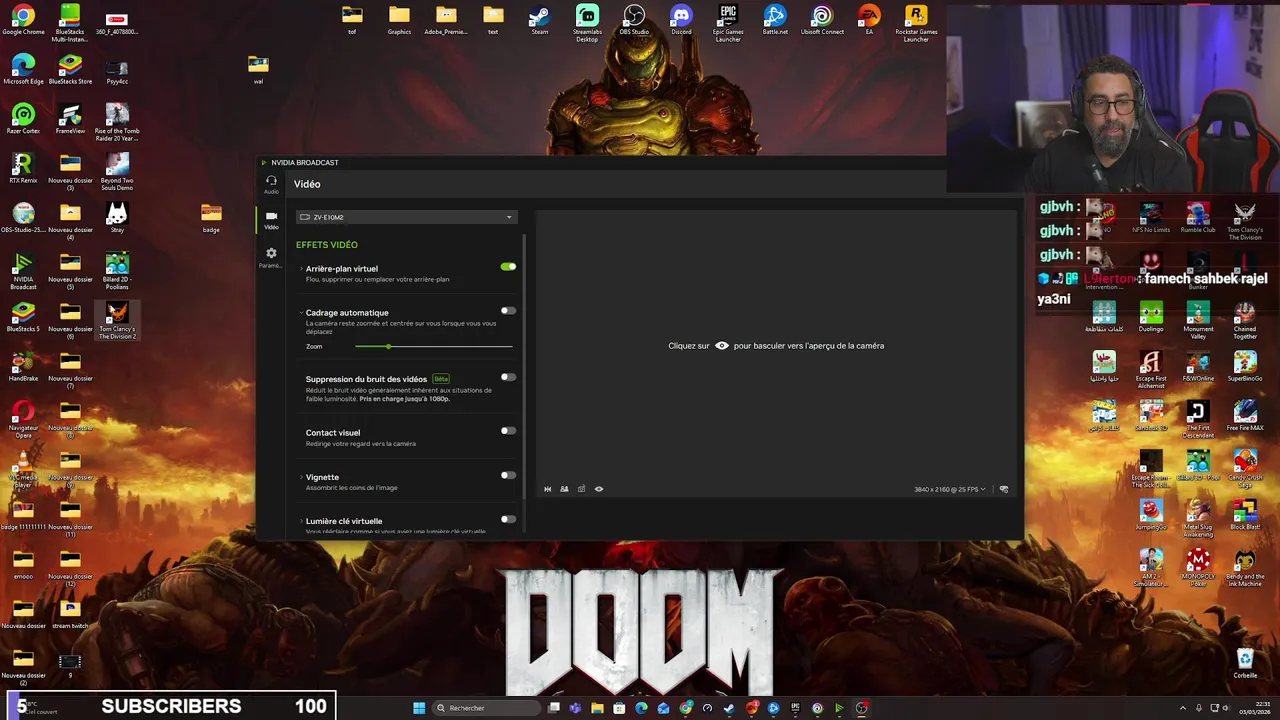
Task: Open File Explorer from the taskbar
Action: (x=597, y=708)
